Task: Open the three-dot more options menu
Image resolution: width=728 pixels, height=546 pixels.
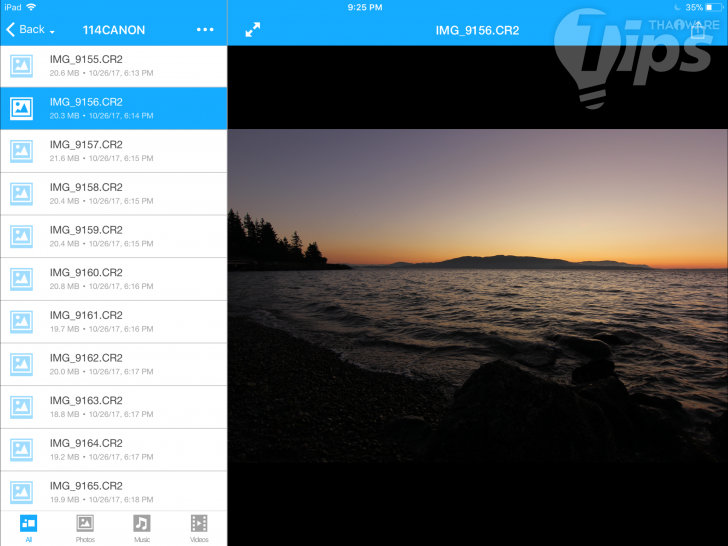Action: click(205, 30)
